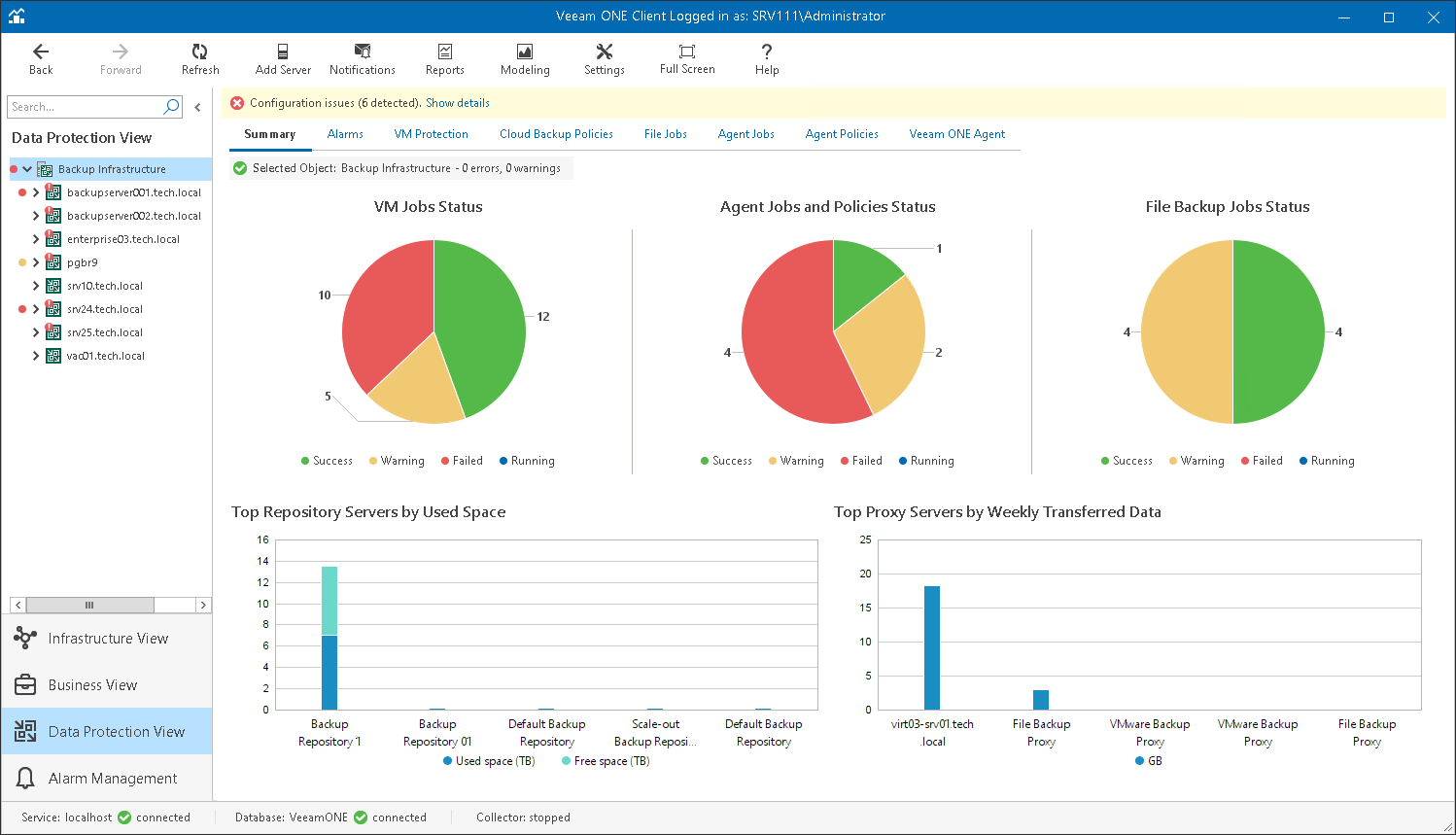
Task: Click the Warning legend swatch under File Backup Jobs
Action: (x=1173, y=461)
